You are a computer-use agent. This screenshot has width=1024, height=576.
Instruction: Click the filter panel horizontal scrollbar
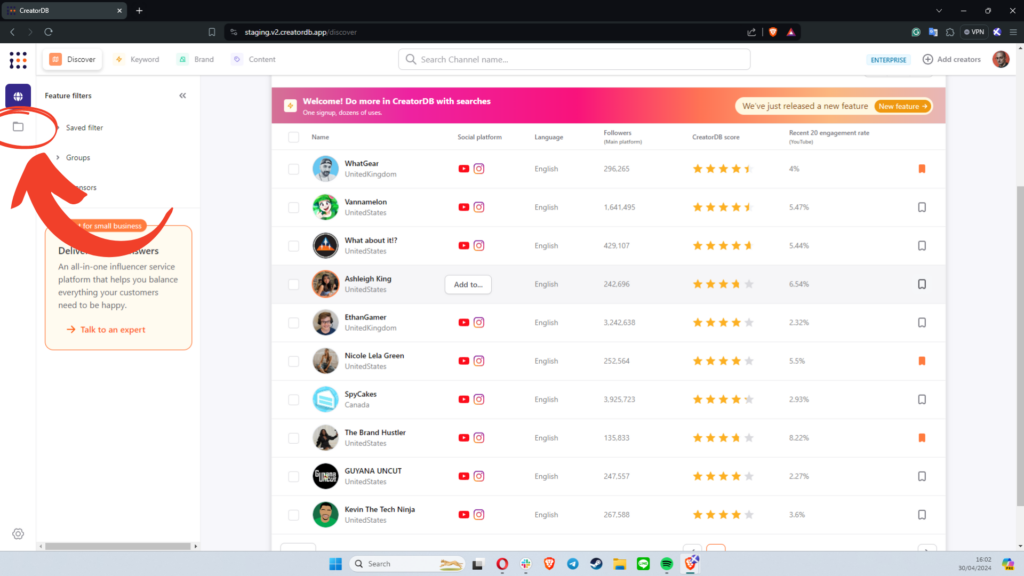coord(118,546)
